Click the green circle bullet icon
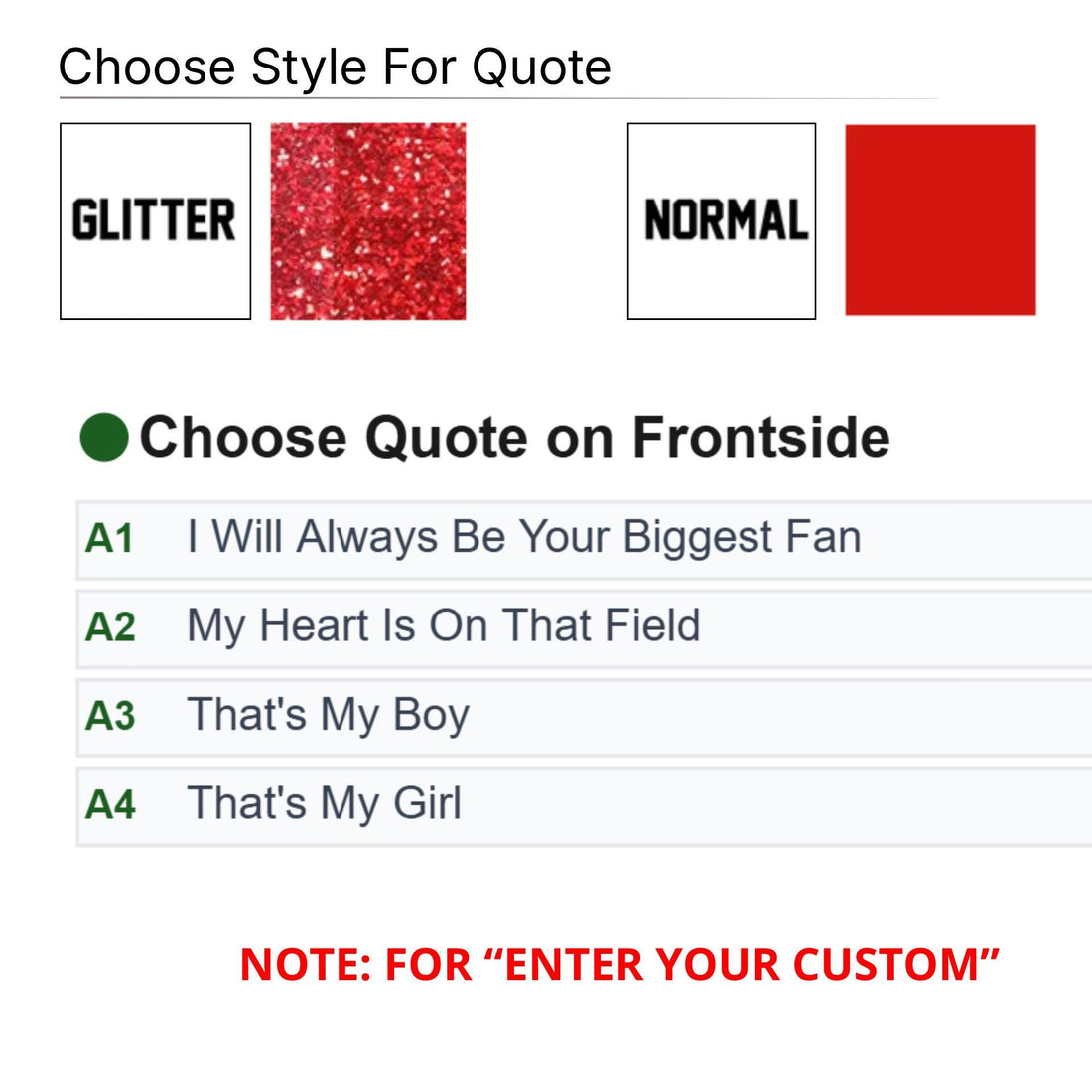The height and width of the screenshot is (1092, 1092). tap(104, 438)
